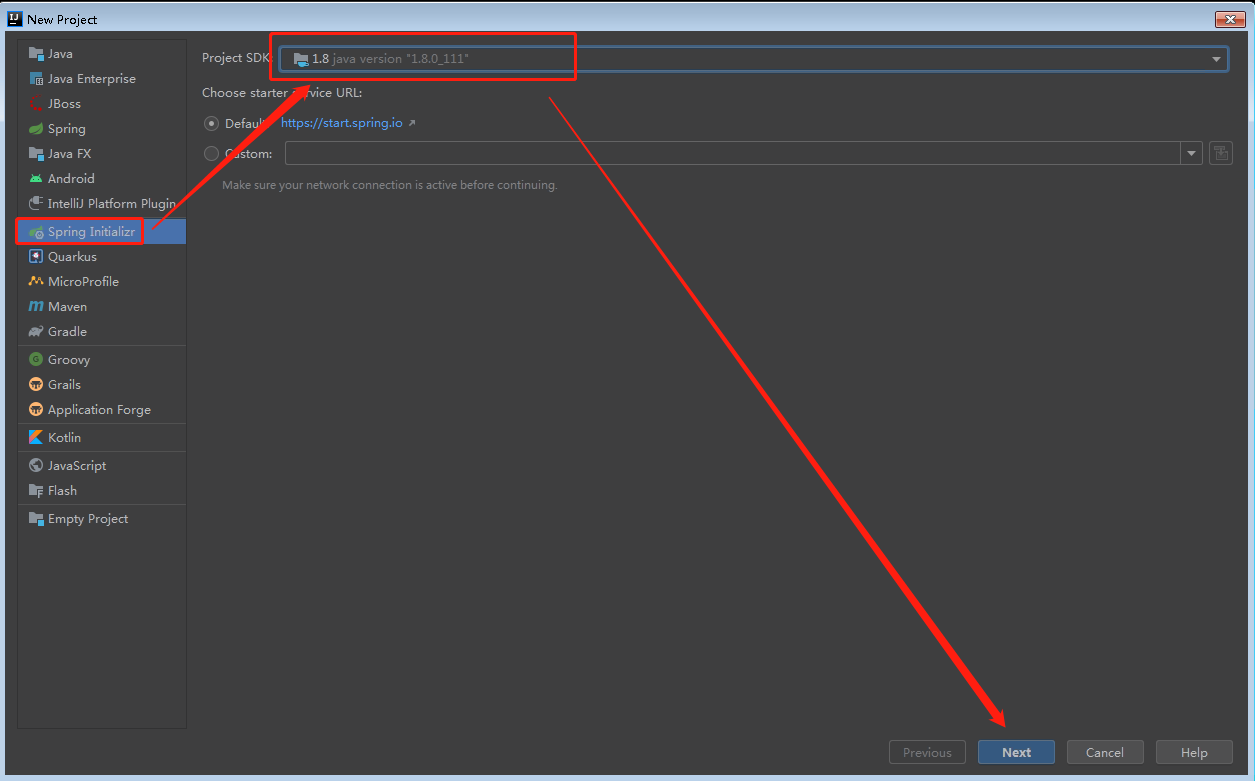Click the Java Enterprise icon
Image resolution: width=1255 pixels, height=781 pixels.
point(36,79)
